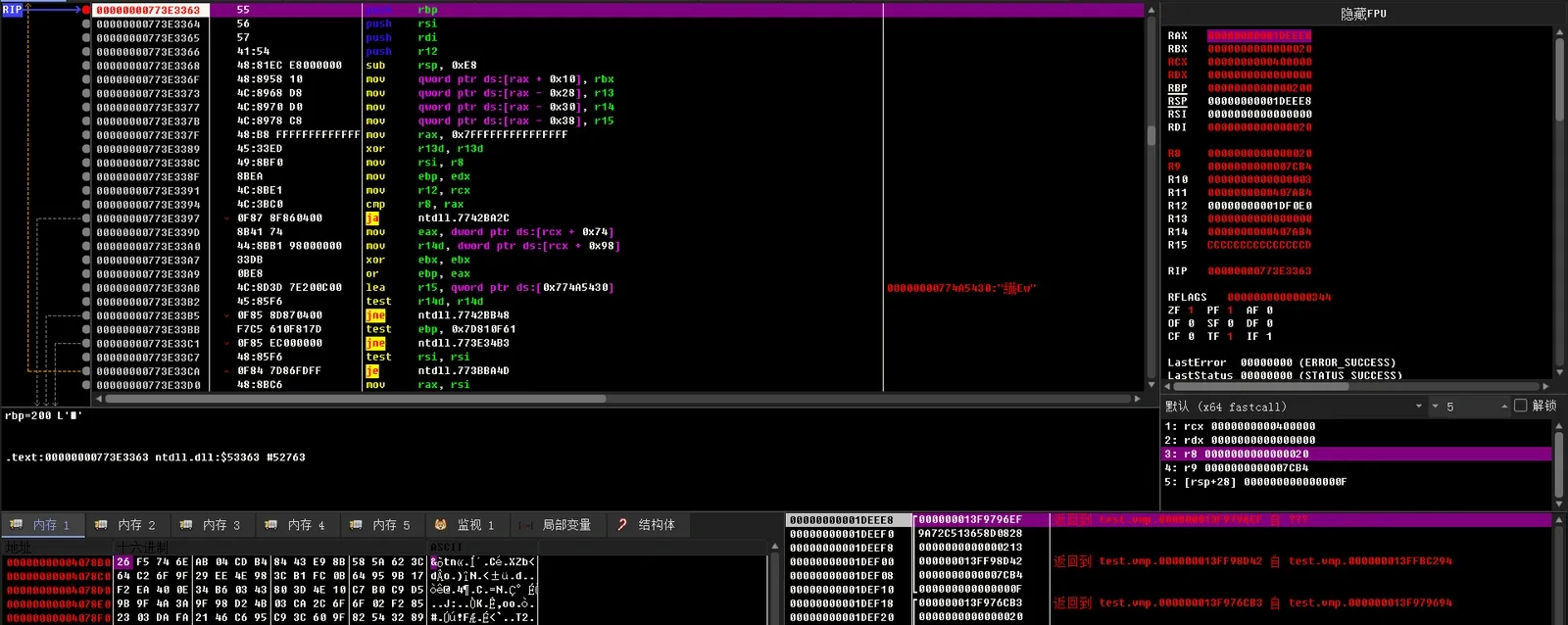Image resolution: width=1568 pixels, height=625 pixels.
Task: Set breakpoint bullet at address 00000000773E338C
Action: click(x=86, y=163)
